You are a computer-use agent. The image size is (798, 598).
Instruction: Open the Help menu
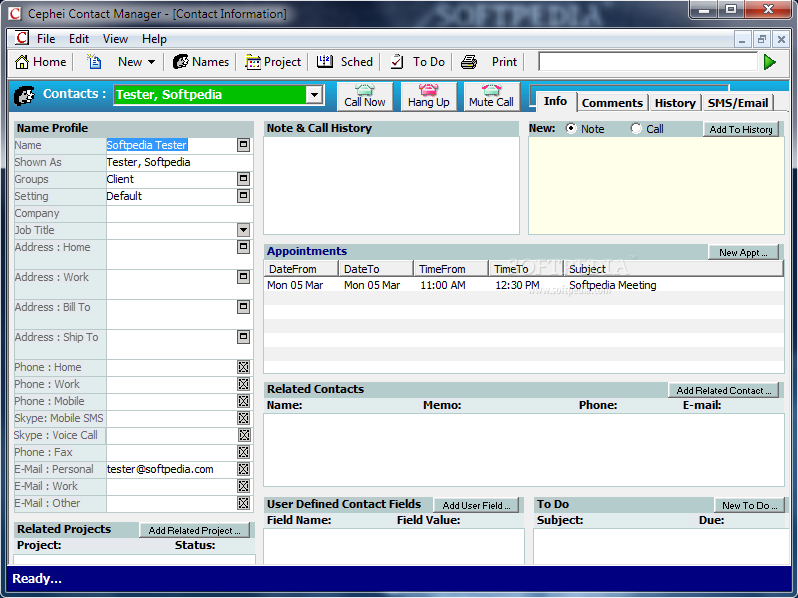154,39
